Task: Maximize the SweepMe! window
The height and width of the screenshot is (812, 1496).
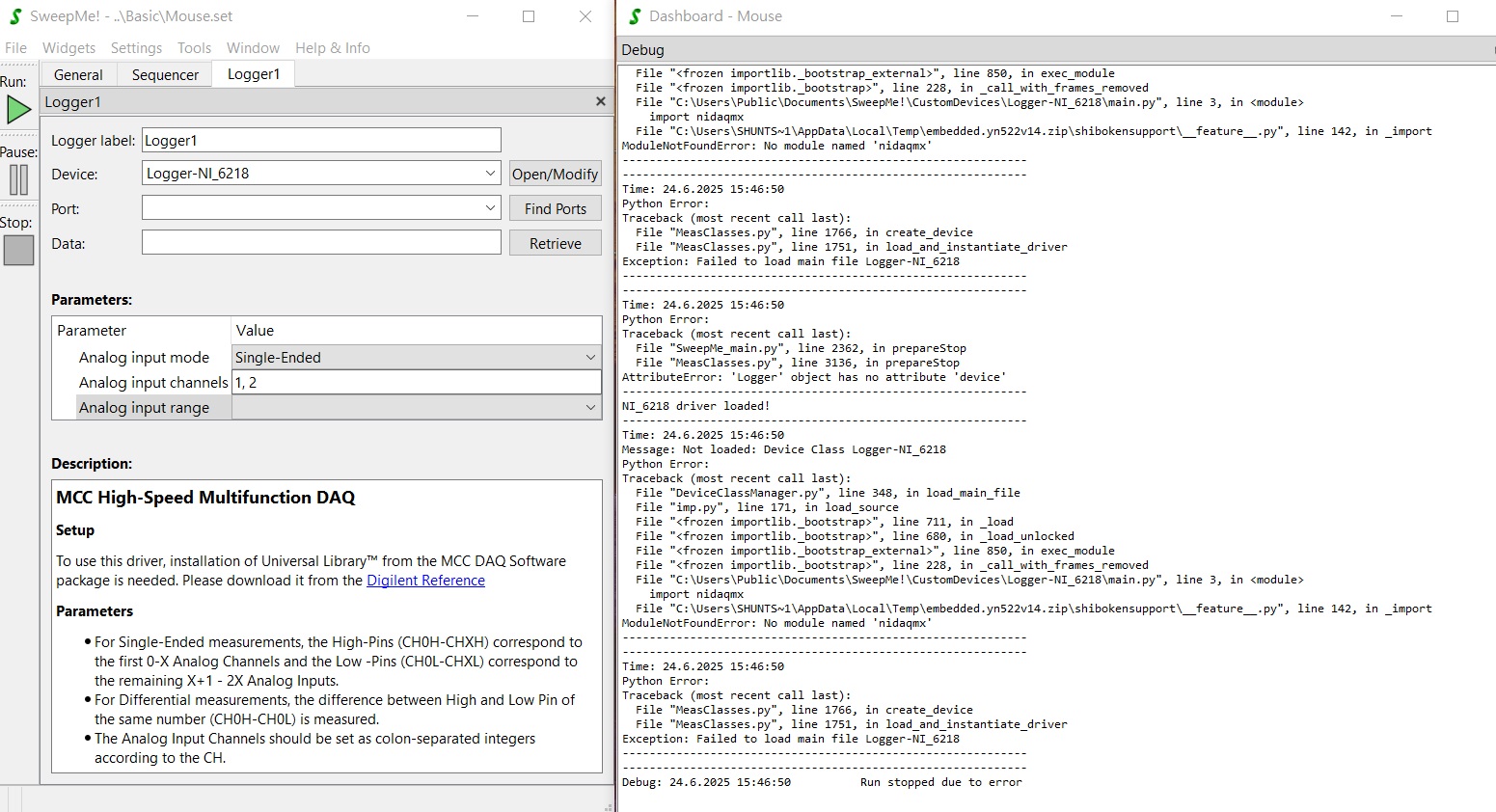Action: pos(529,16)
